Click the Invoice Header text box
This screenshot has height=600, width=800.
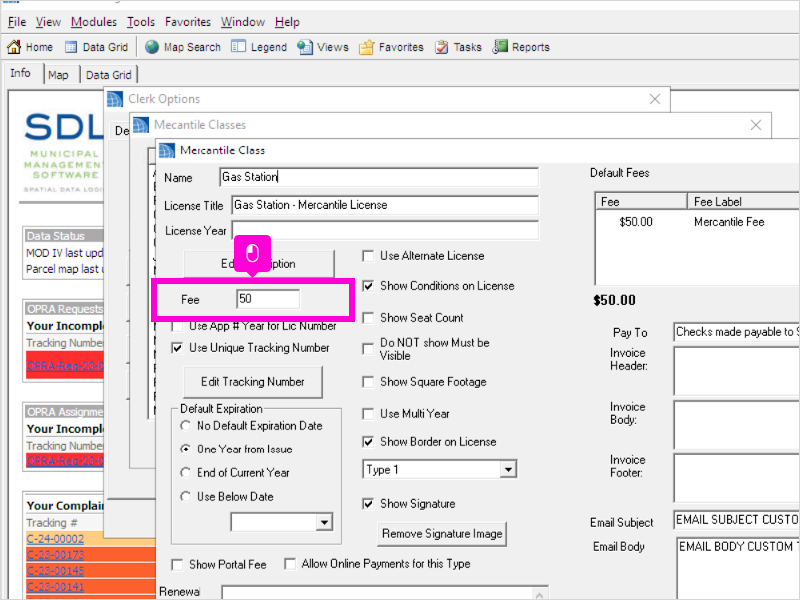tap(737, 371)
